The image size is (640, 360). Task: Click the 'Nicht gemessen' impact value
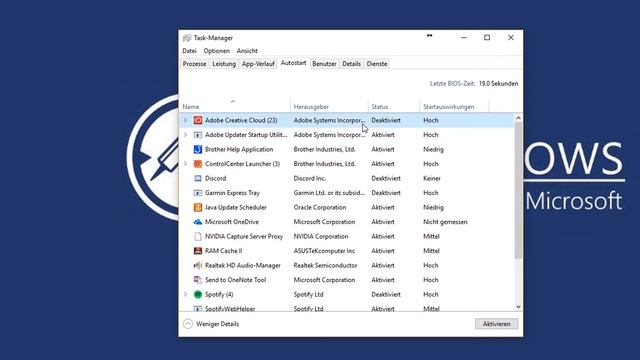445,222
